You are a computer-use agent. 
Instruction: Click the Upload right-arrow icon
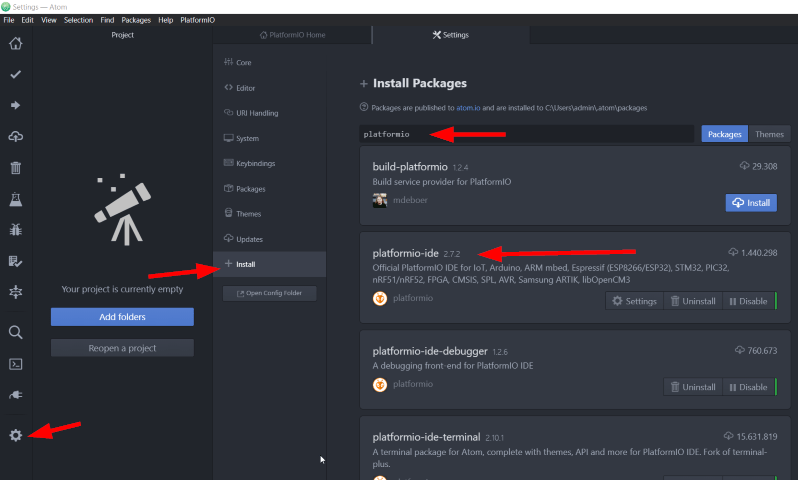point(16,105)
